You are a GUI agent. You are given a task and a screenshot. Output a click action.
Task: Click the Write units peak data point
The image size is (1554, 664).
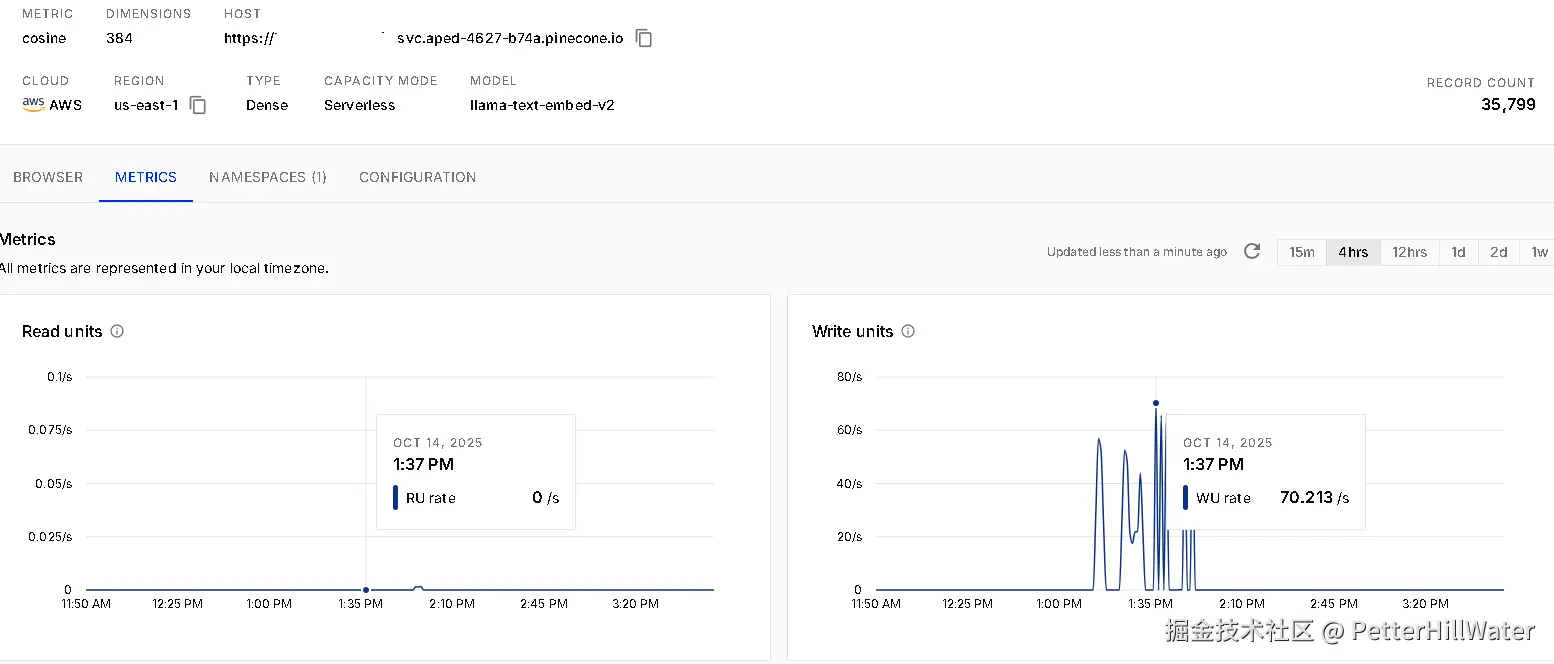[1156, 403]
